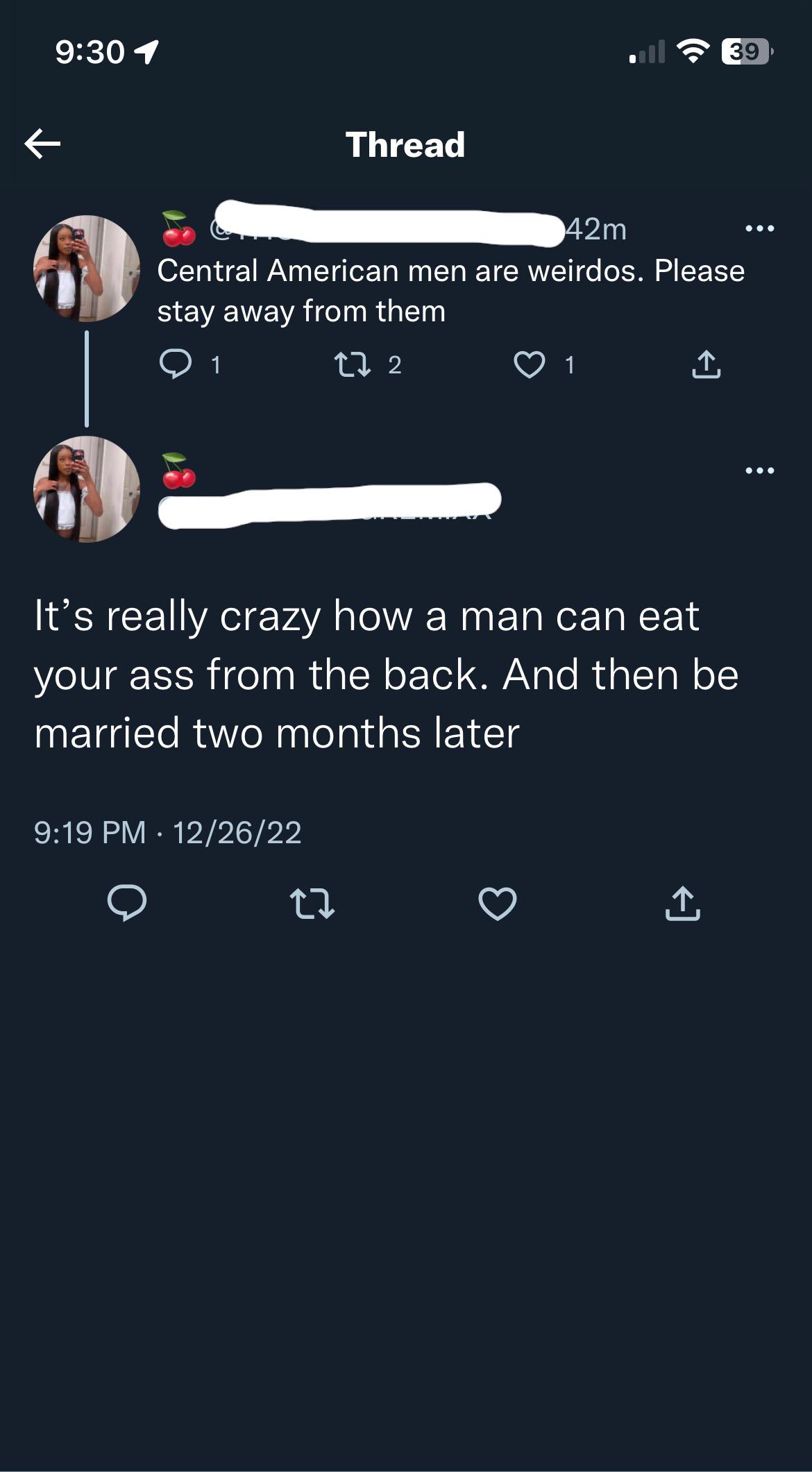Reply to the Central American men tweet
This screenshot has height=1472, width=812.
pyautogui.click(x=176, y=364)
